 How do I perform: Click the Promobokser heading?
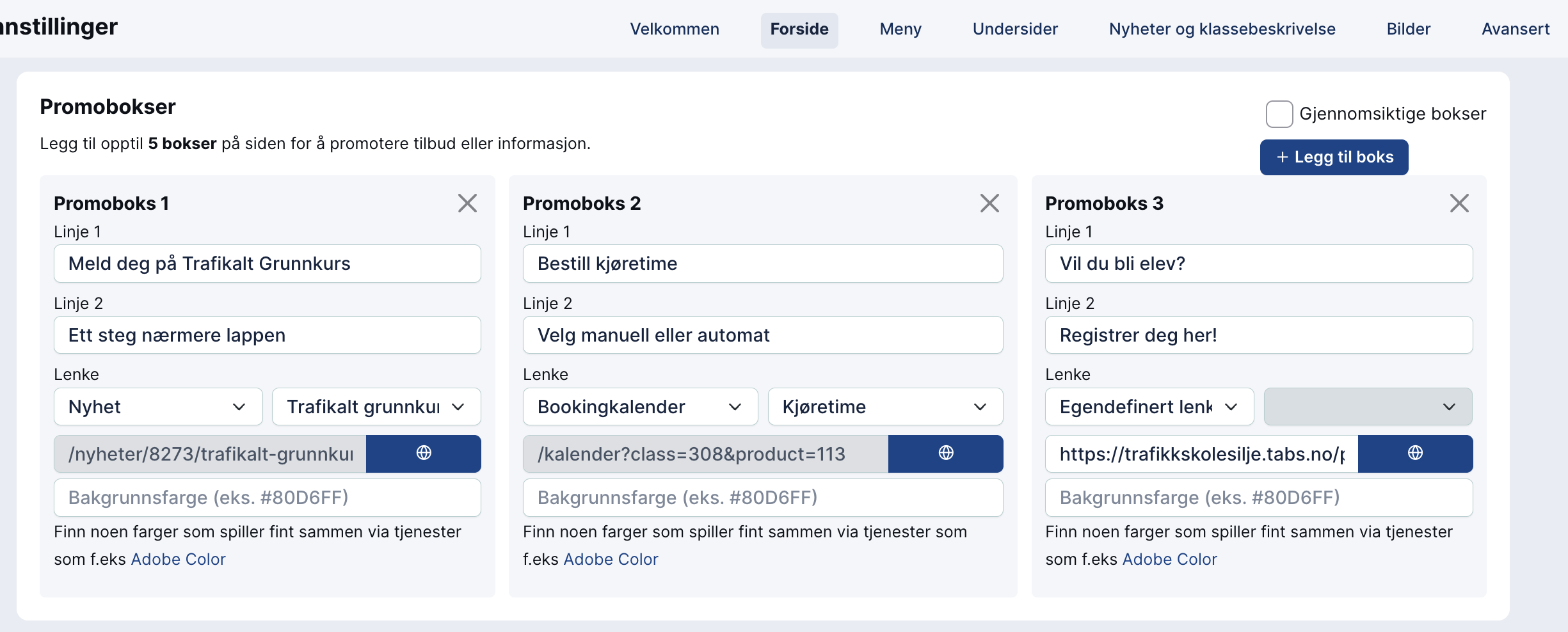coord(108,107)
